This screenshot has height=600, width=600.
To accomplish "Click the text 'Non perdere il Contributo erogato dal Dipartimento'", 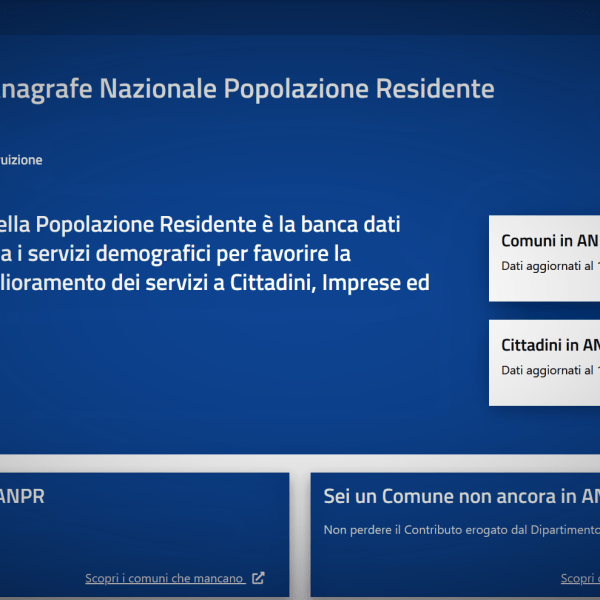I will 461,530.
